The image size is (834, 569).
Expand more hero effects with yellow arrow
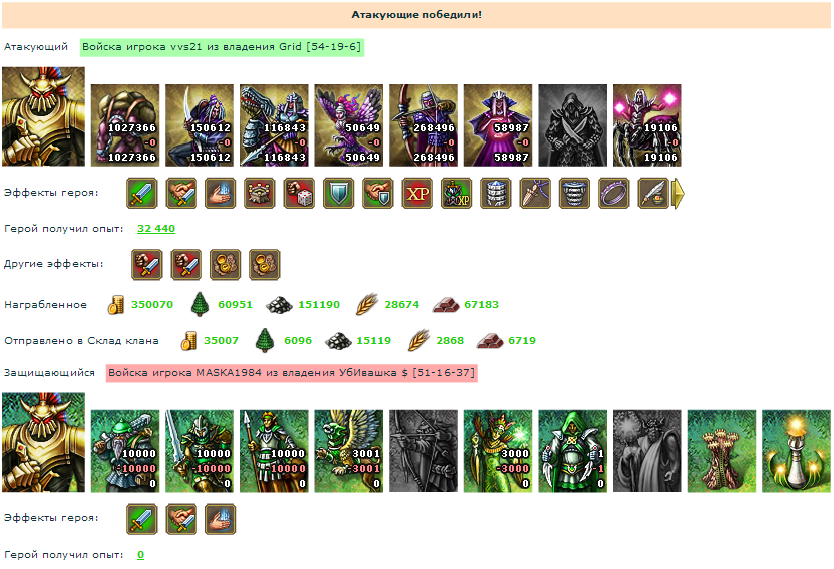click(679, 194)
